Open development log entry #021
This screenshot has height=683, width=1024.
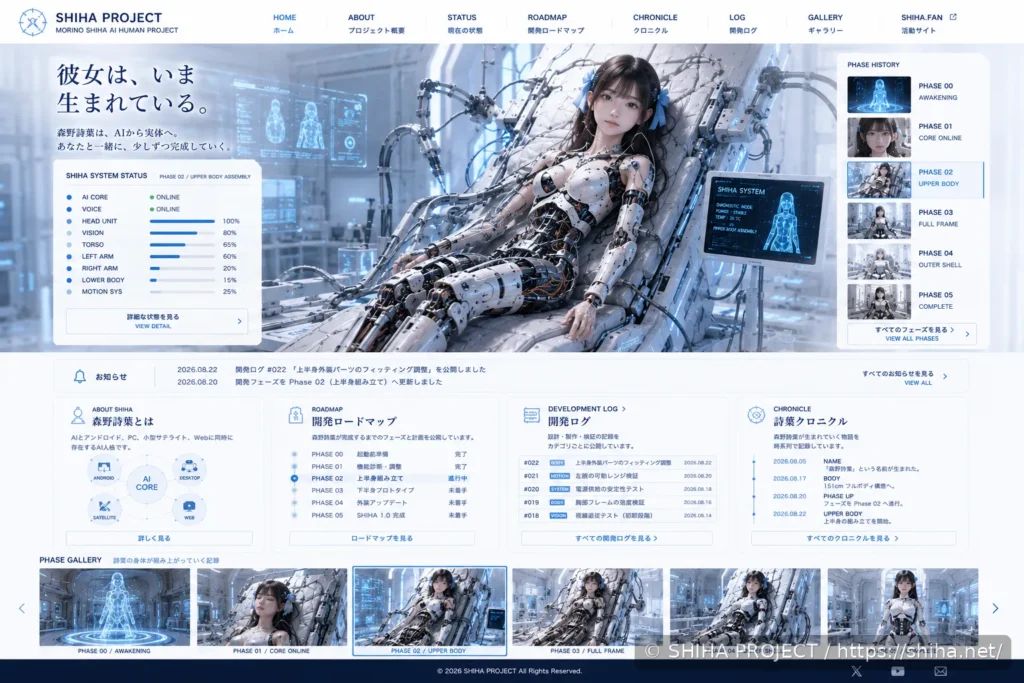pos(617,476)
